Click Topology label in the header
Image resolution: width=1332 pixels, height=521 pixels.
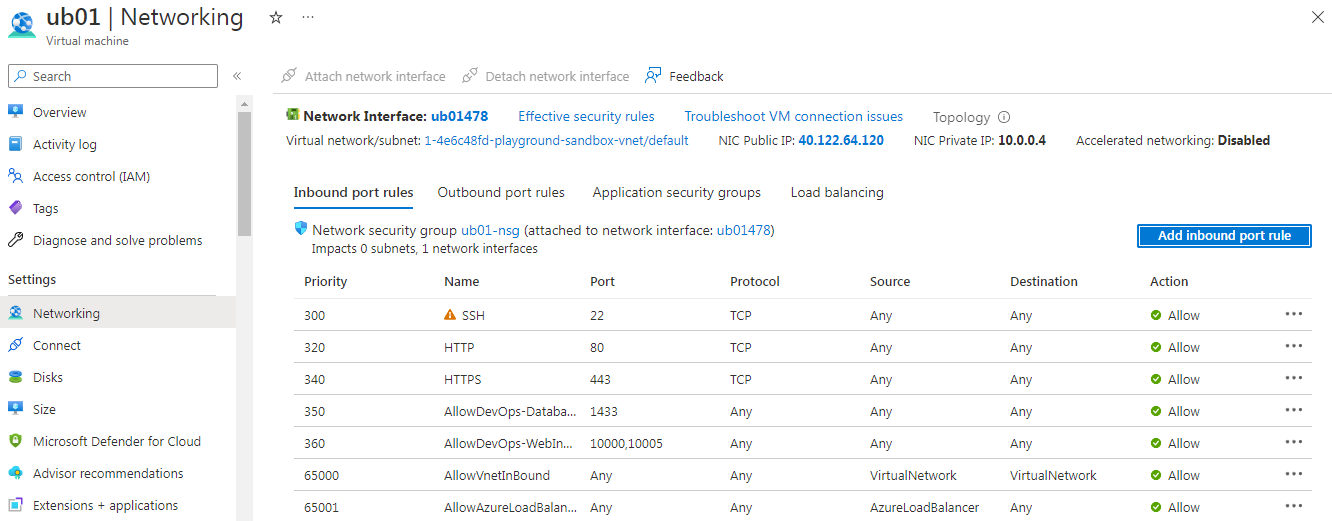point(962,117)
